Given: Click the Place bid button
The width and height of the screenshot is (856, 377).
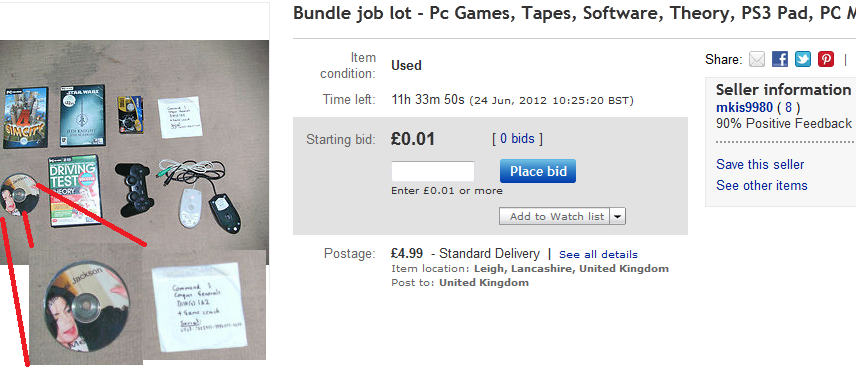Looking at the screenshot, I should click(538, 171).
